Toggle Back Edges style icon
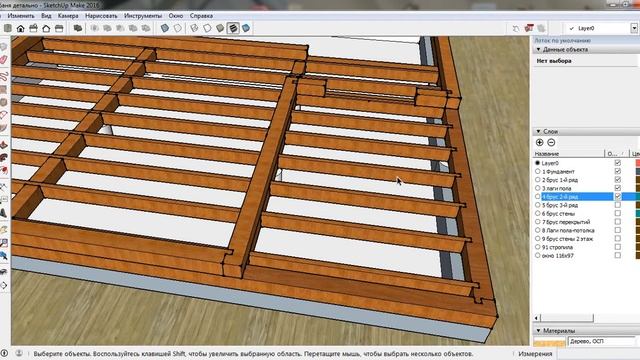Image resolution: width=640 pixels, height=360 pixels. (x=178, y=28)
